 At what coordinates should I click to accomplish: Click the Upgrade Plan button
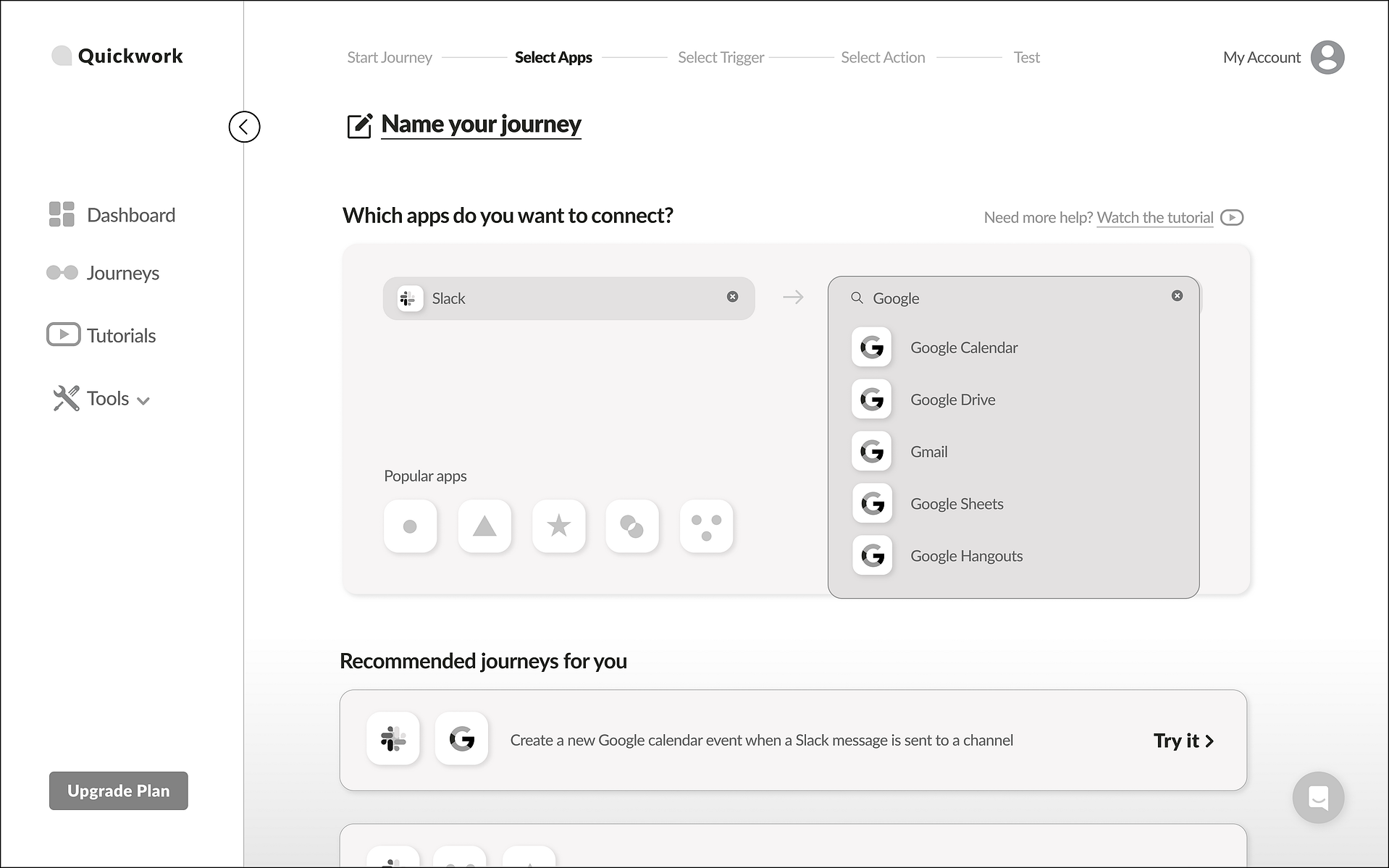[119, 791]
